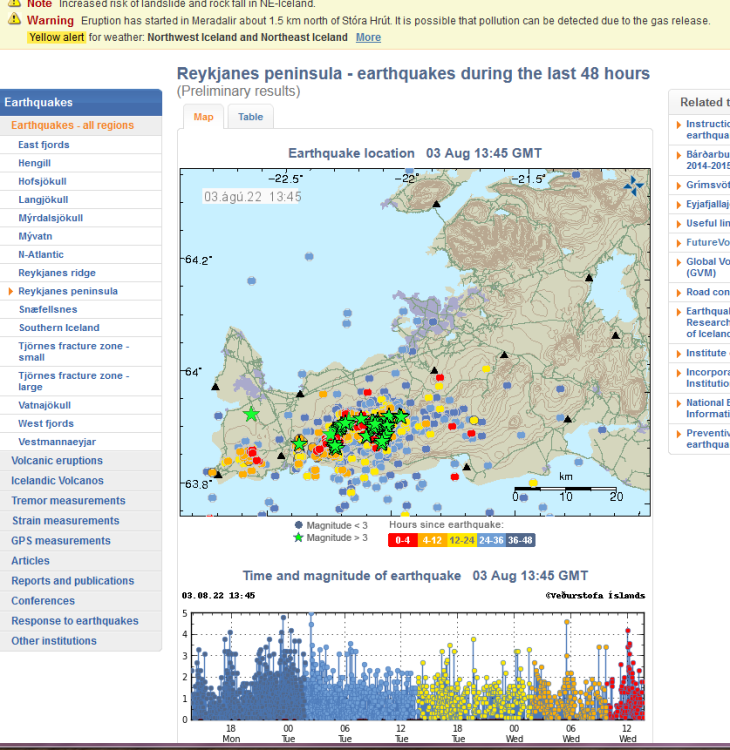The height and width of the screenshot is (750, 730).
Task: Select Vatnajökull in the region list
Action: tap(44, 406)
